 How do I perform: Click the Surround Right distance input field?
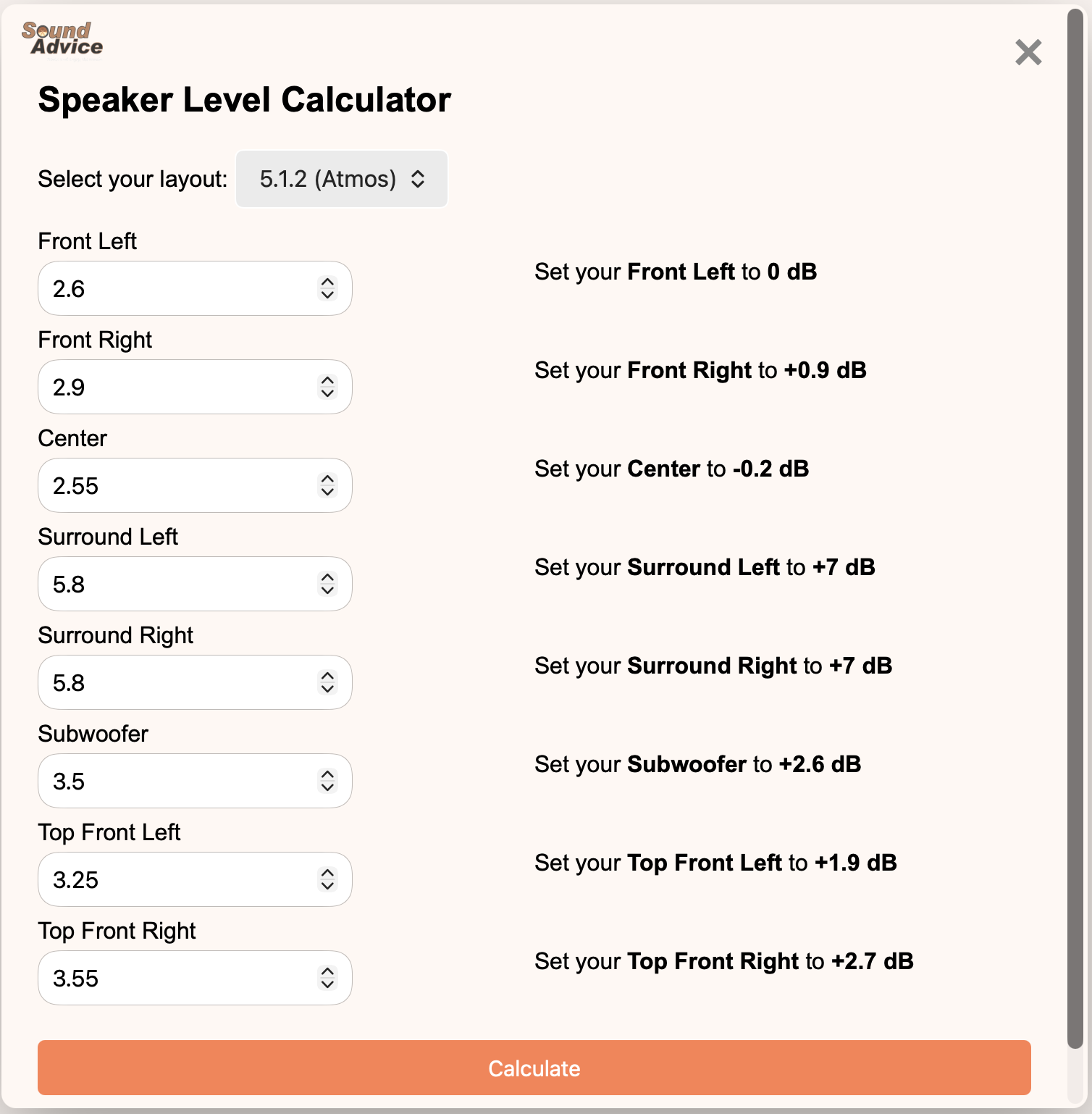click(174, 682)
